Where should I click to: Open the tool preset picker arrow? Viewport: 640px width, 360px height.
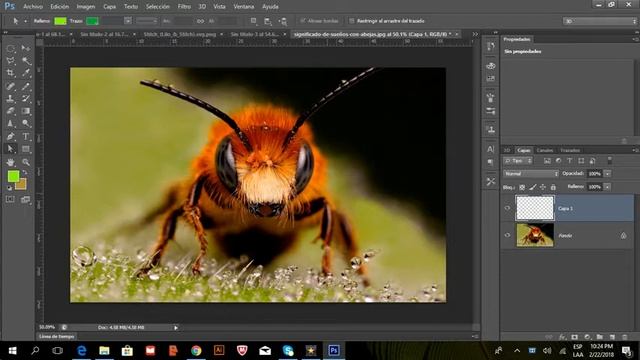click(x=25, y=21)
